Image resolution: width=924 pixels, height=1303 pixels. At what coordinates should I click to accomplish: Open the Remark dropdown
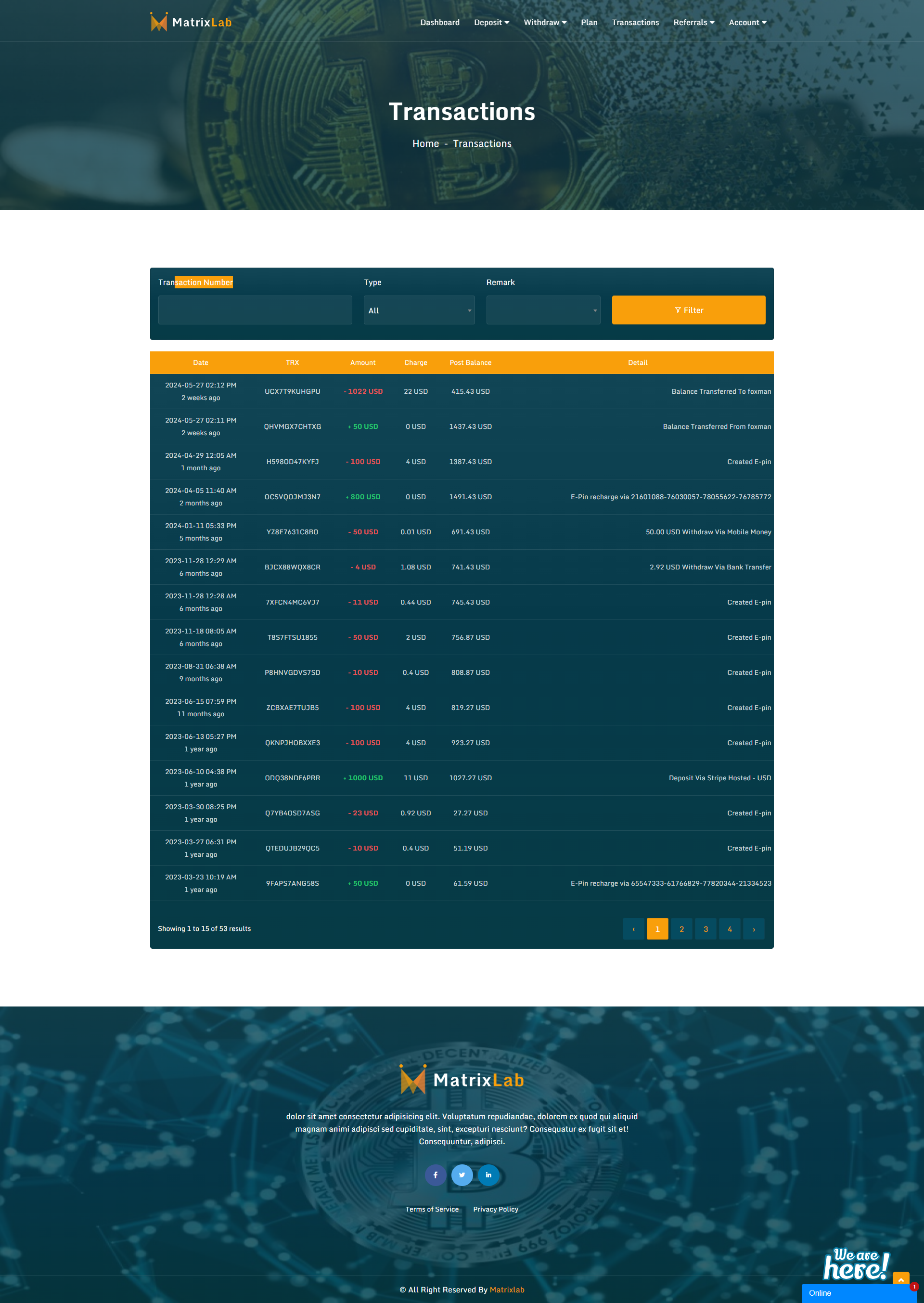(x=543, y=310)
